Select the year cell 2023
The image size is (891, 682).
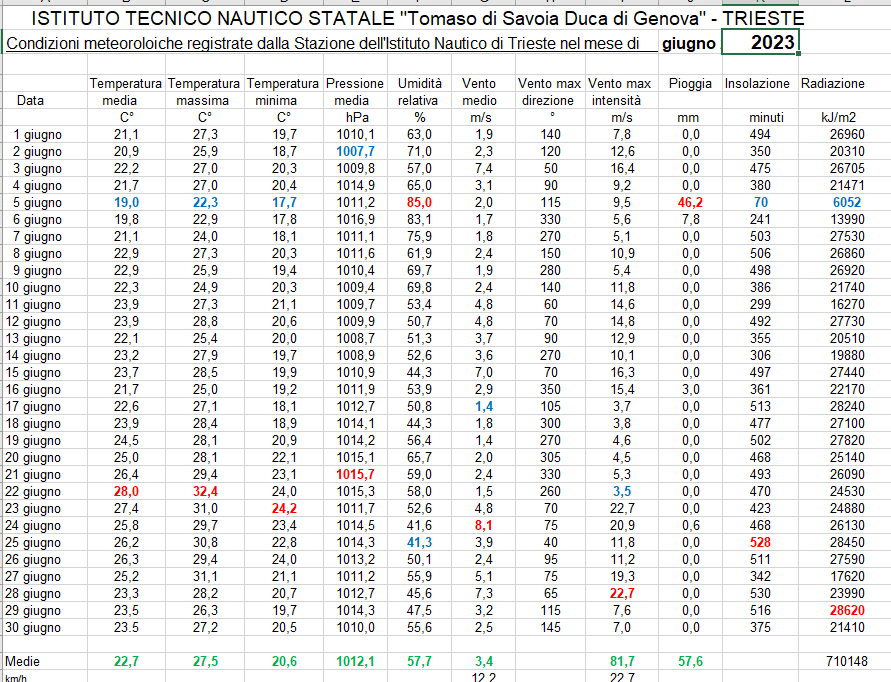pos(760,43)
